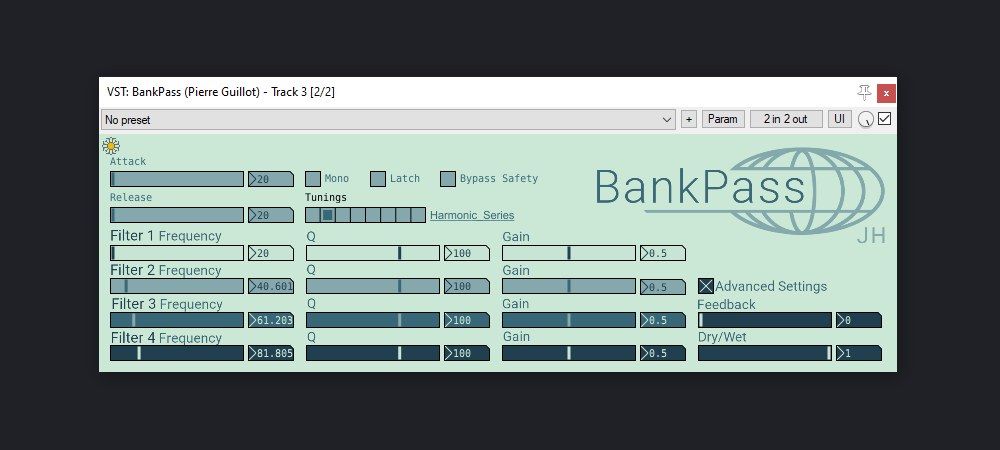Click Filter 4 Gain value box 0.5

point(663,353)
